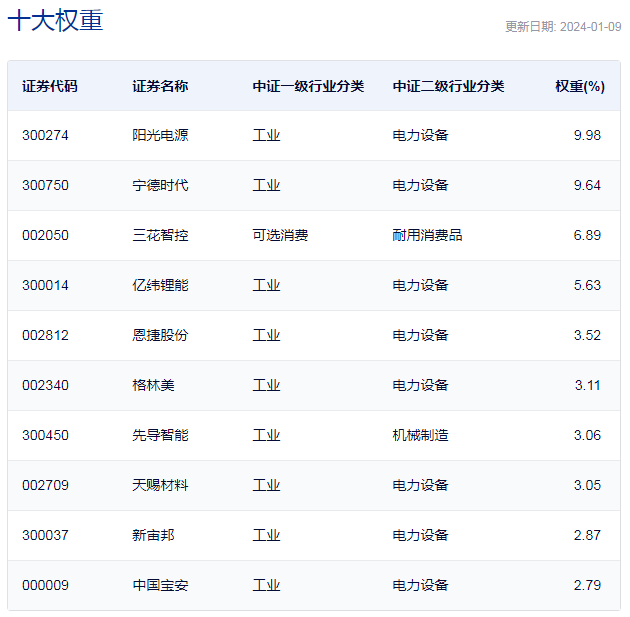Select the 中证一级行业分类 column header
This screenshot has height=617, width=630.
coord(308,86)
